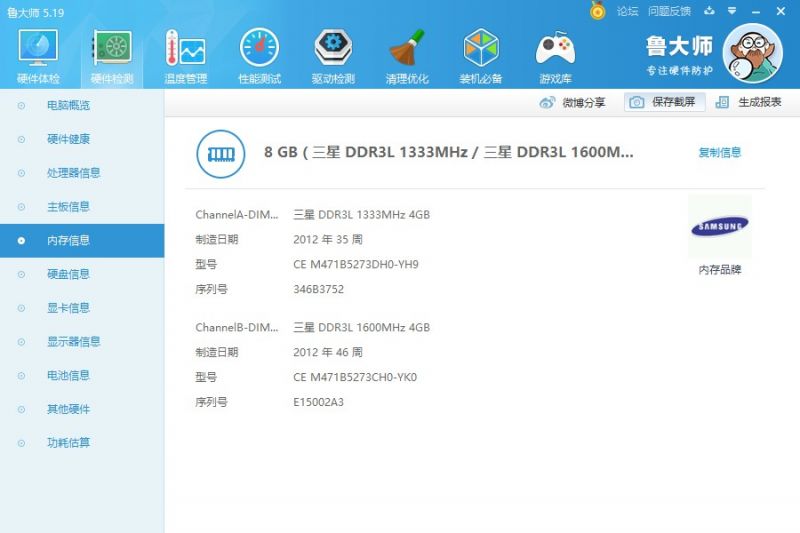Screen dimensions: 800x533
Task: Click the gold medal icon in title bar
Action: point(597,10)
